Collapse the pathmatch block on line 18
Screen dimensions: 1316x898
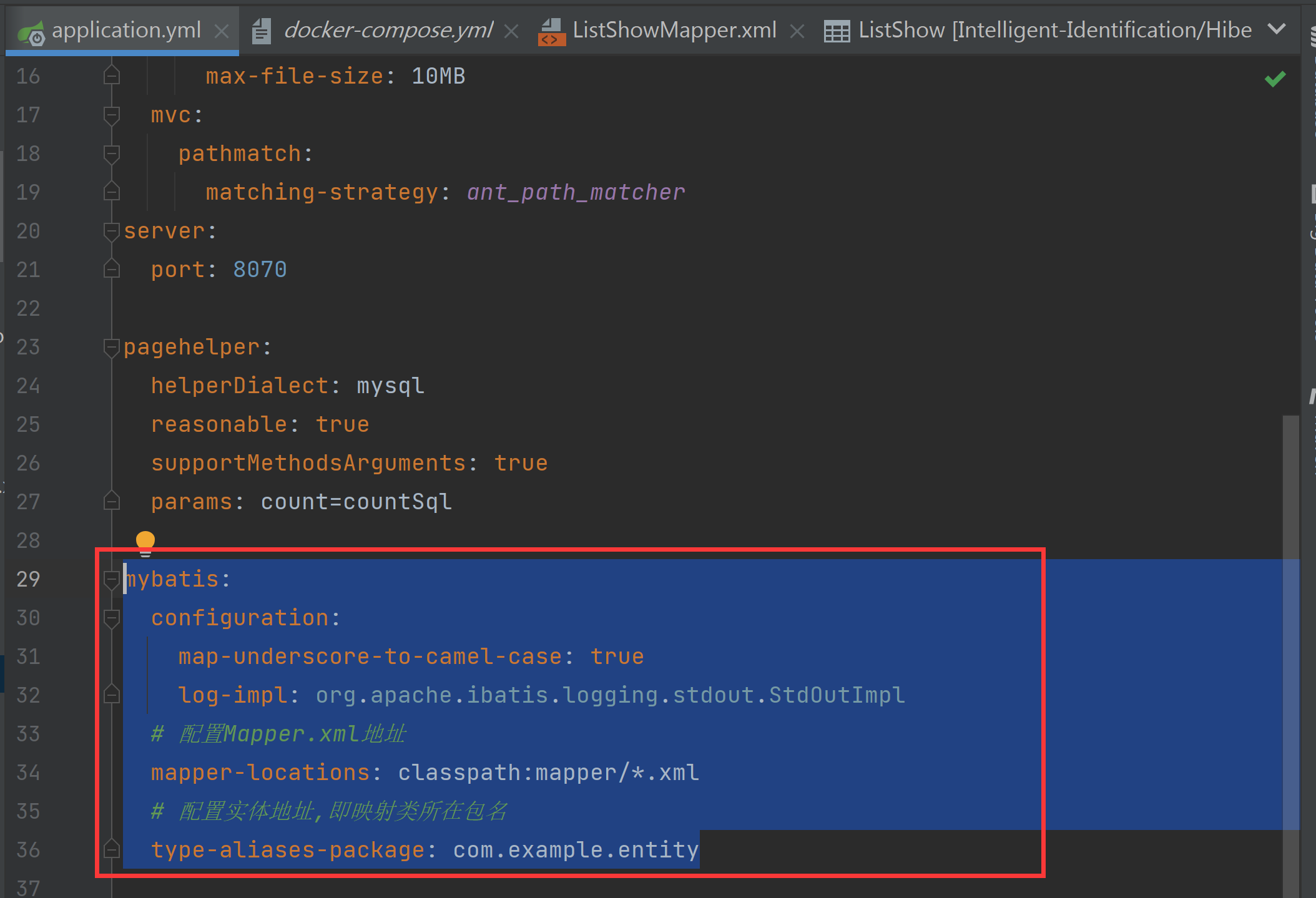click(x=112, y=154)
